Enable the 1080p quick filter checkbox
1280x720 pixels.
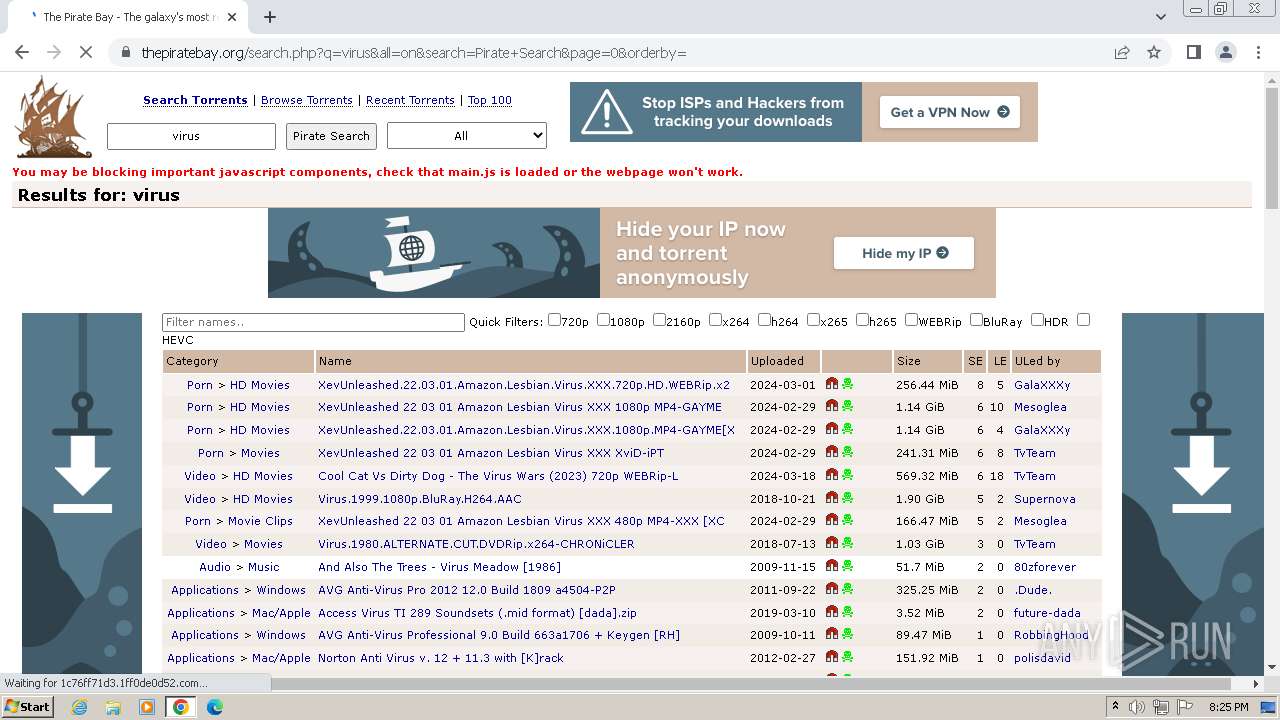(x=603, y=320)
